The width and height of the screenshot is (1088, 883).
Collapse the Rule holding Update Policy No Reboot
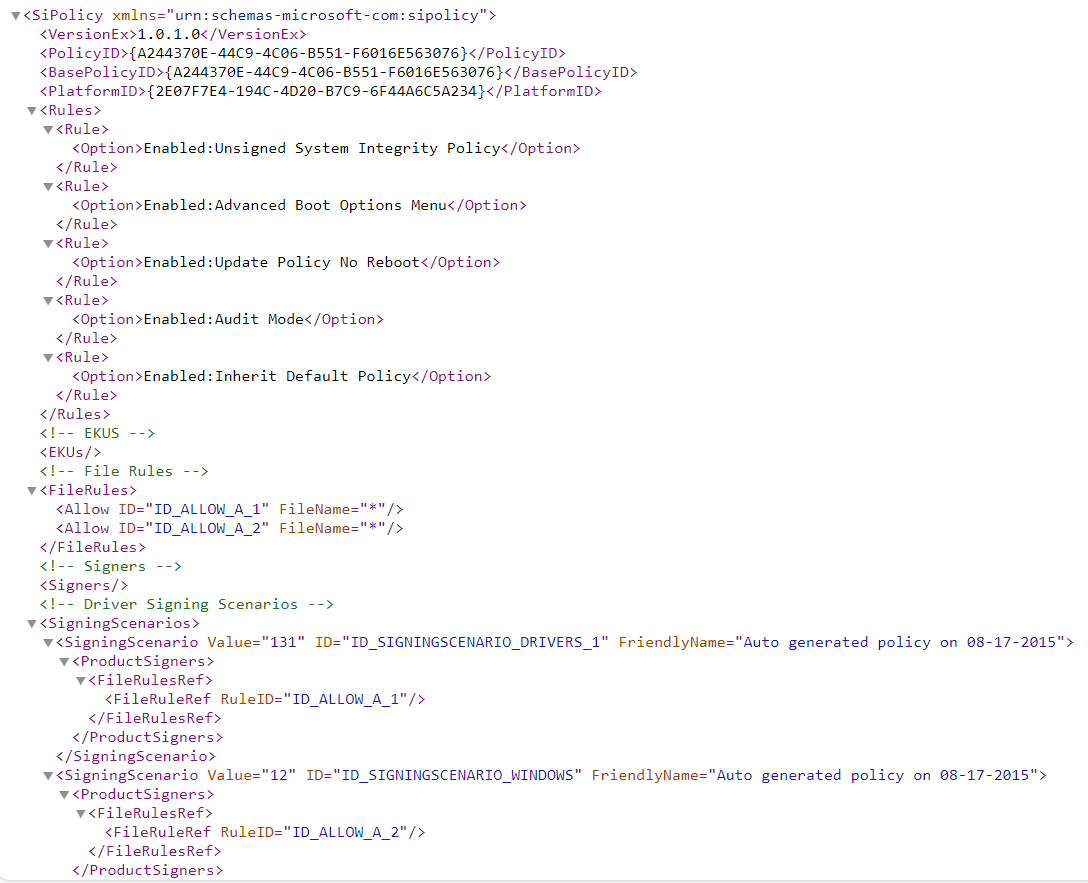pos(48,243)
